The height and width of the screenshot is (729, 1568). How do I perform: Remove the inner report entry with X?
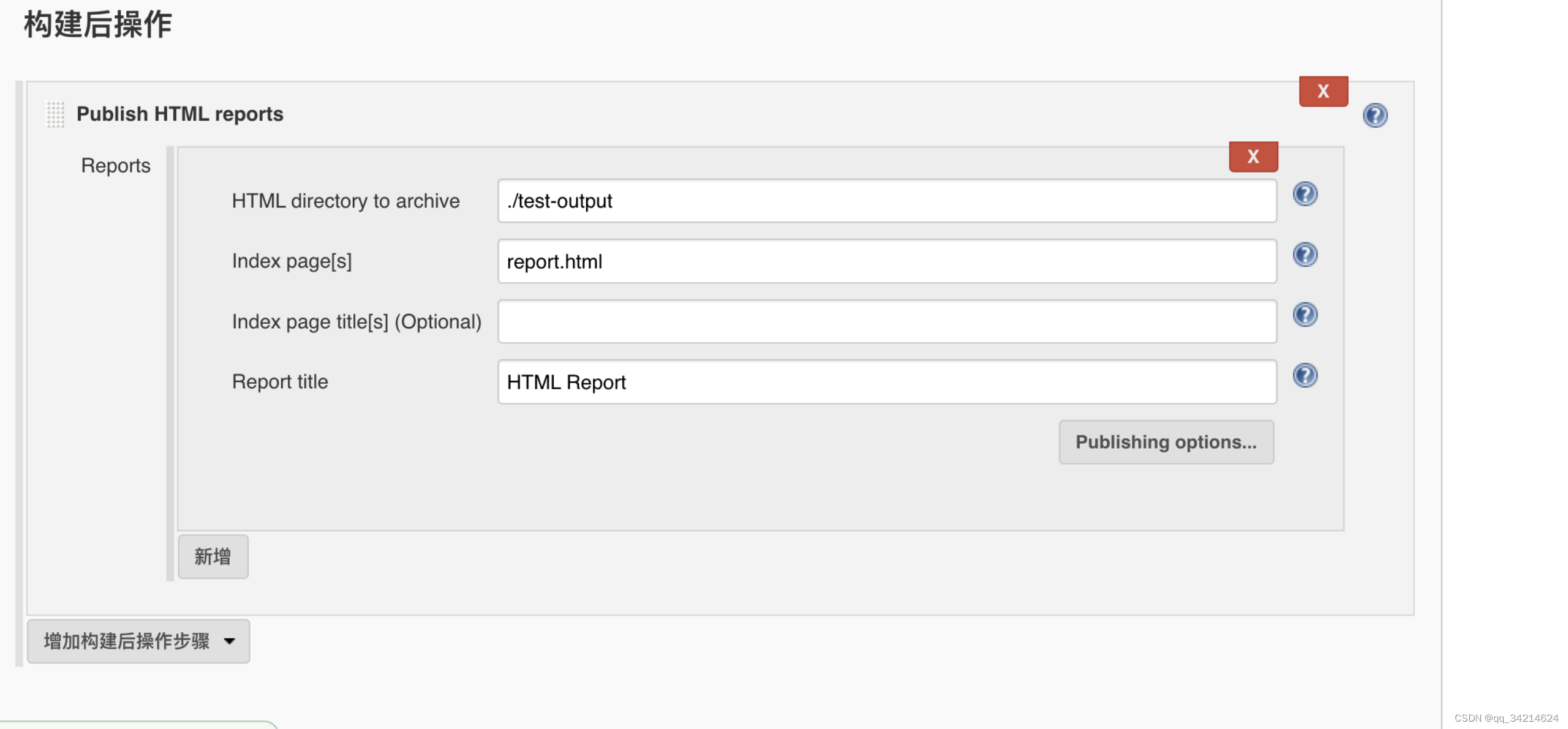(1253, 157)
